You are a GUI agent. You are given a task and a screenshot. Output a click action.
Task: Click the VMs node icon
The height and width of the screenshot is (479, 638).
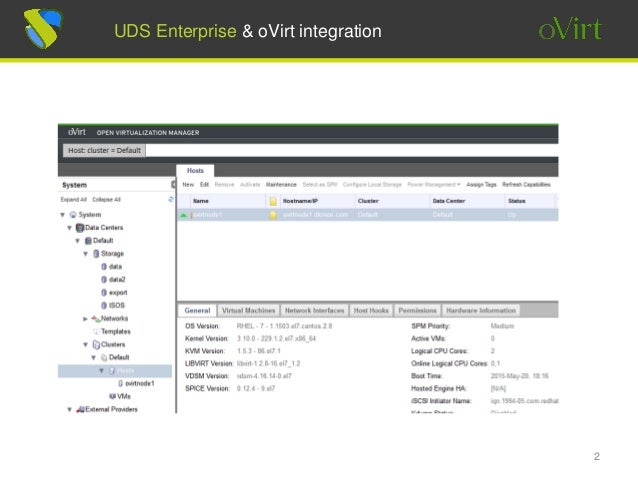pyautogui.click(x=112, y=396)
